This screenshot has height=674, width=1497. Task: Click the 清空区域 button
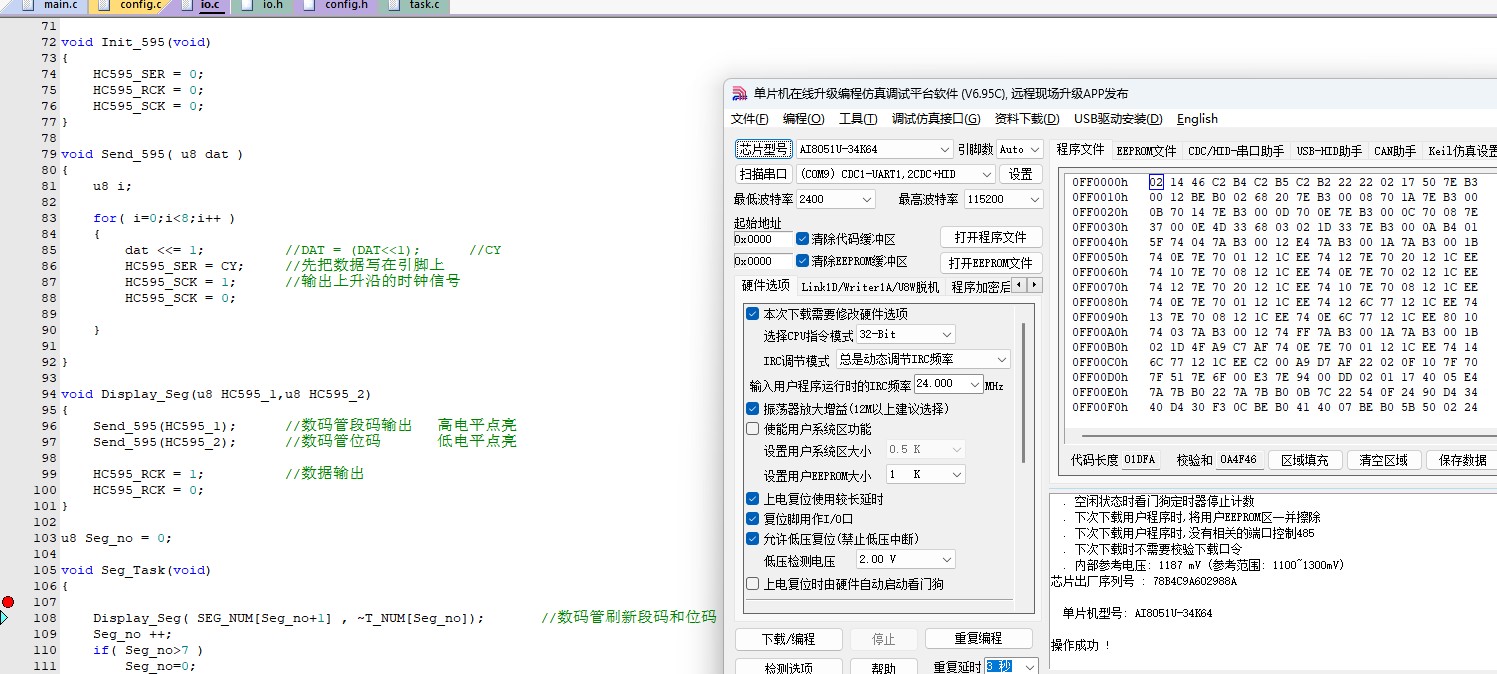click(x=1383, y=460)
